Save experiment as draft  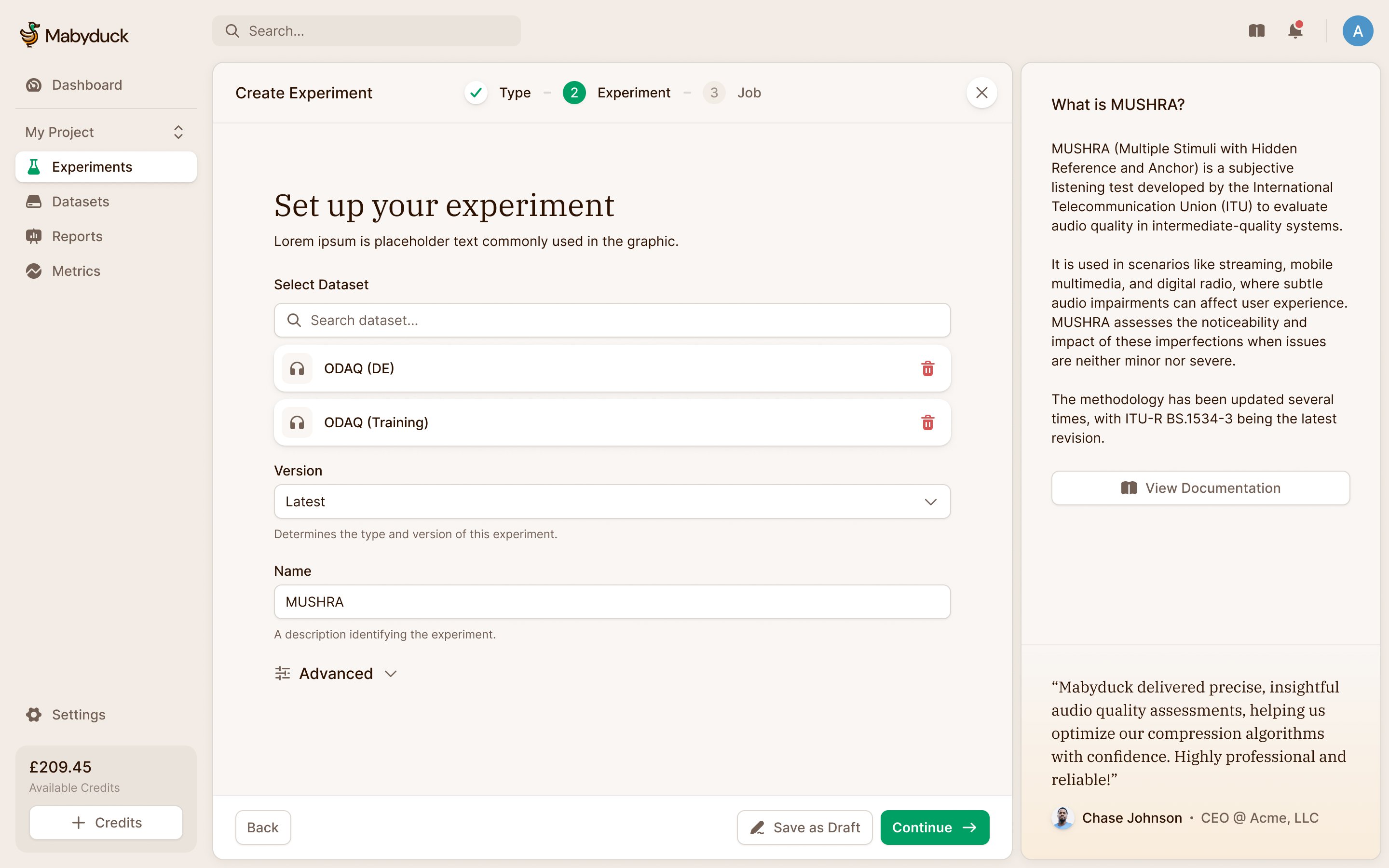[x=804, y=827]
